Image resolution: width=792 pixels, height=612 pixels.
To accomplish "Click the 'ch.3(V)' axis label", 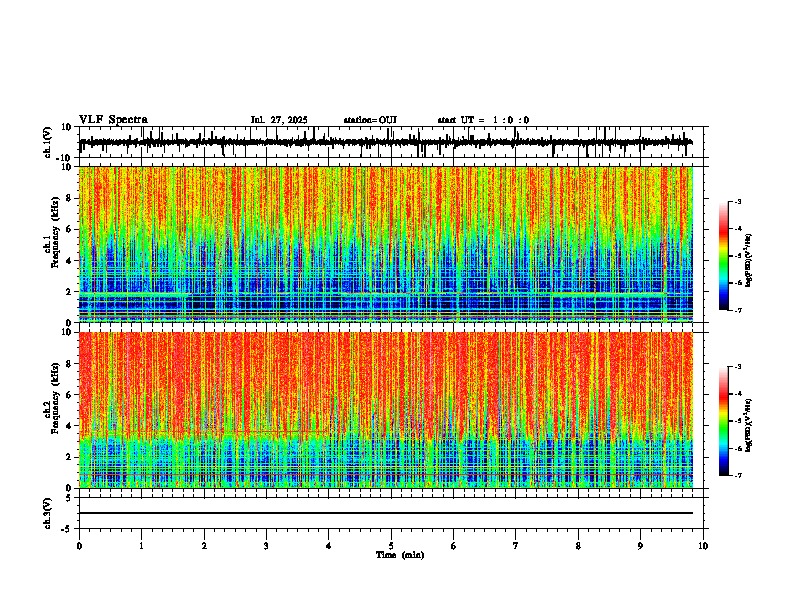I will (48, 513).
